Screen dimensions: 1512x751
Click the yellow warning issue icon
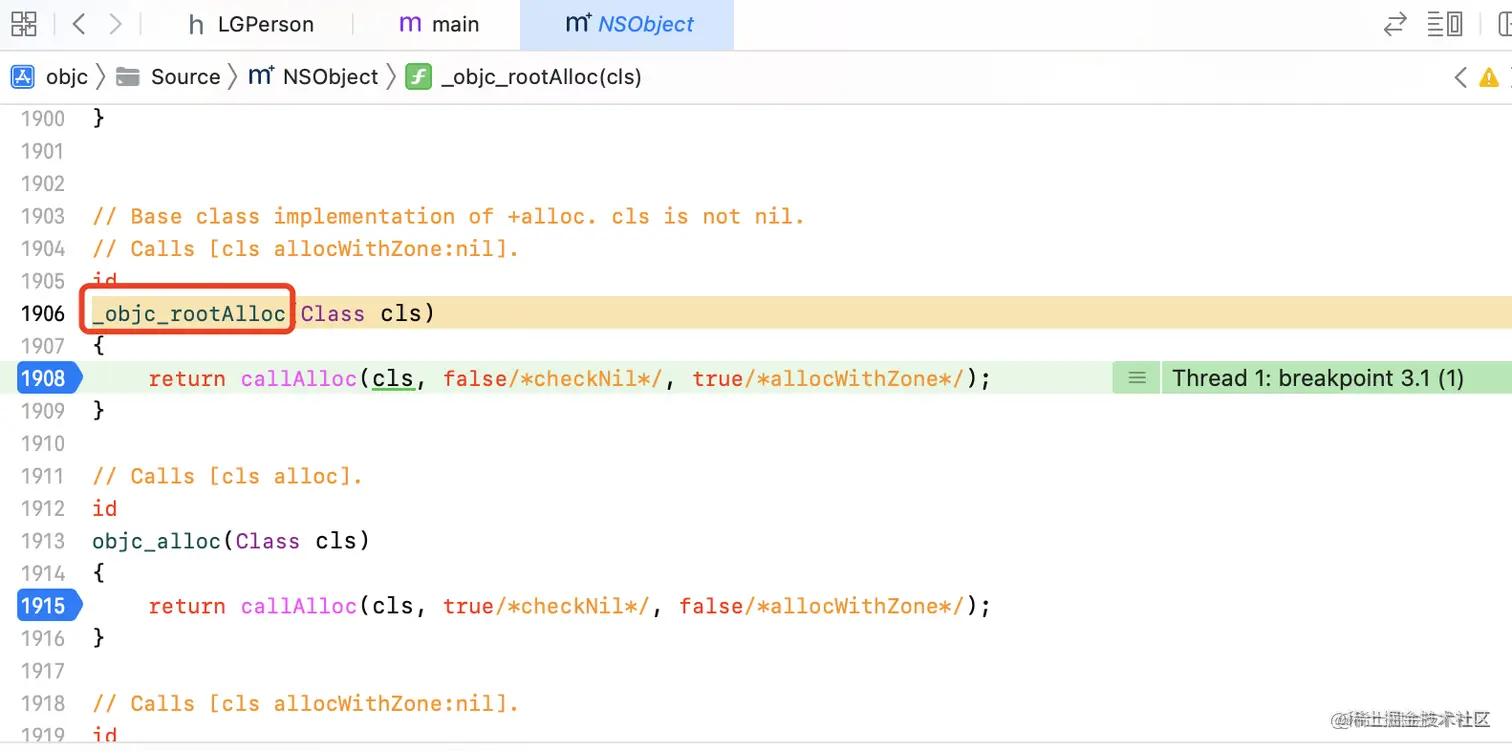pyautogui.click(x=1489, y=77)
